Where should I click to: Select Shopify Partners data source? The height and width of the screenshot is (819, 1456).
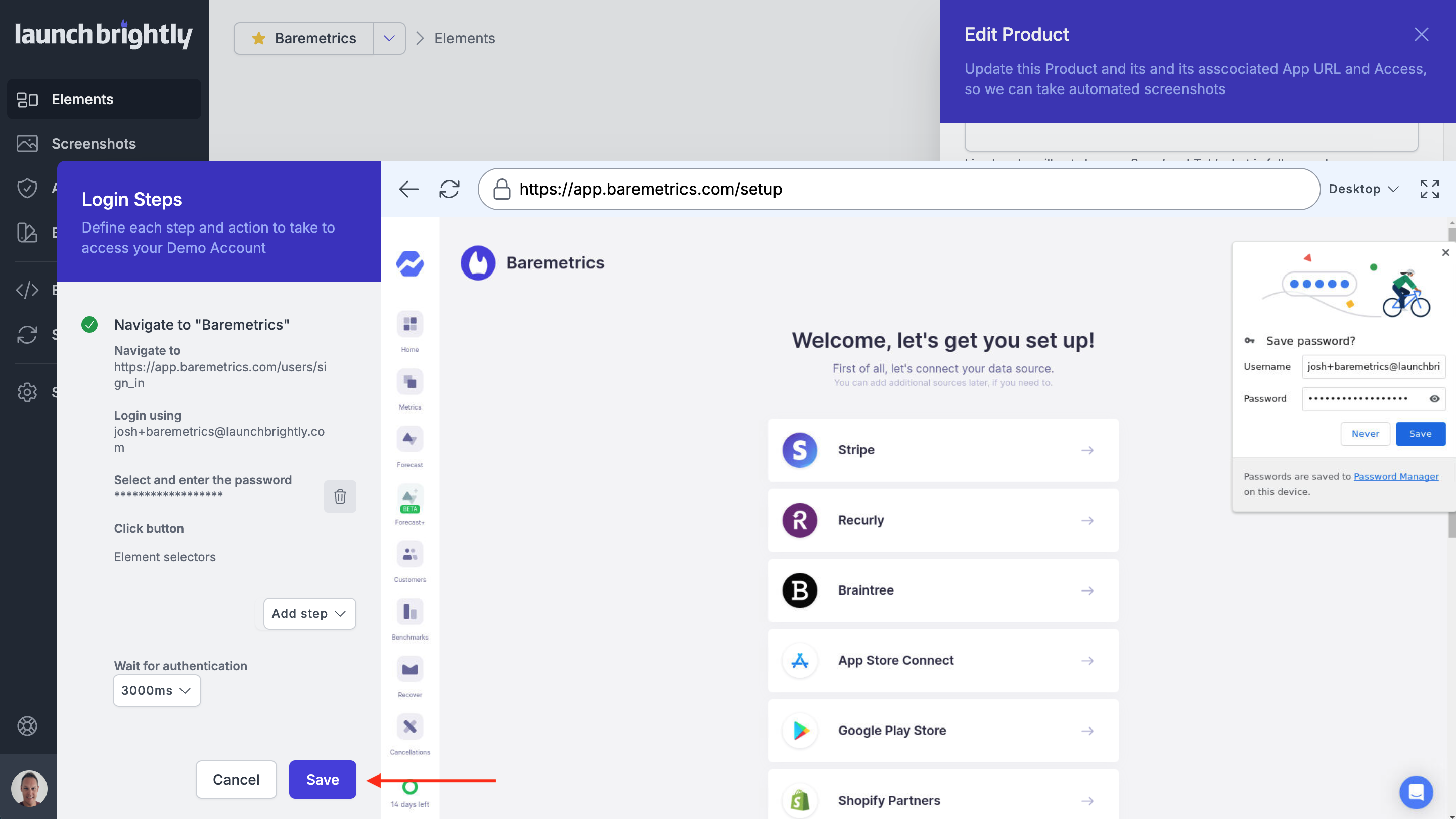tap(943, 794)
